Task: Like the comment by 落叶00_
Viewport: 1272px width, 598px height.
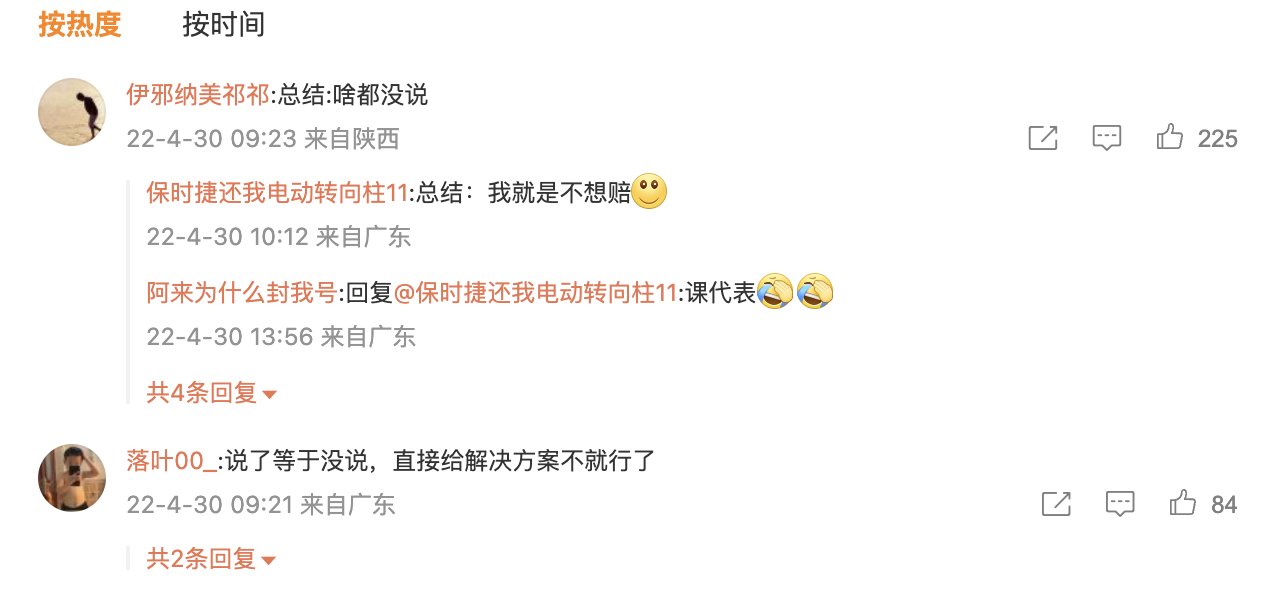Action: 1183,503
